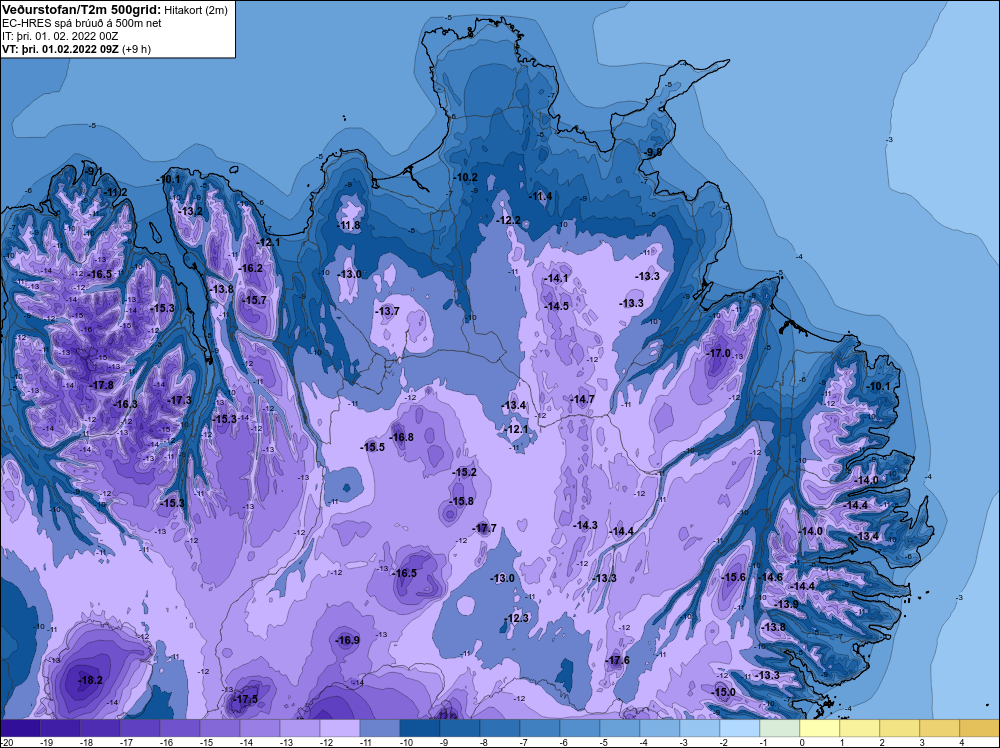Click the -9.1 temperature label
The width and height of the screenshot is (1000, 748).
point(94,170)
